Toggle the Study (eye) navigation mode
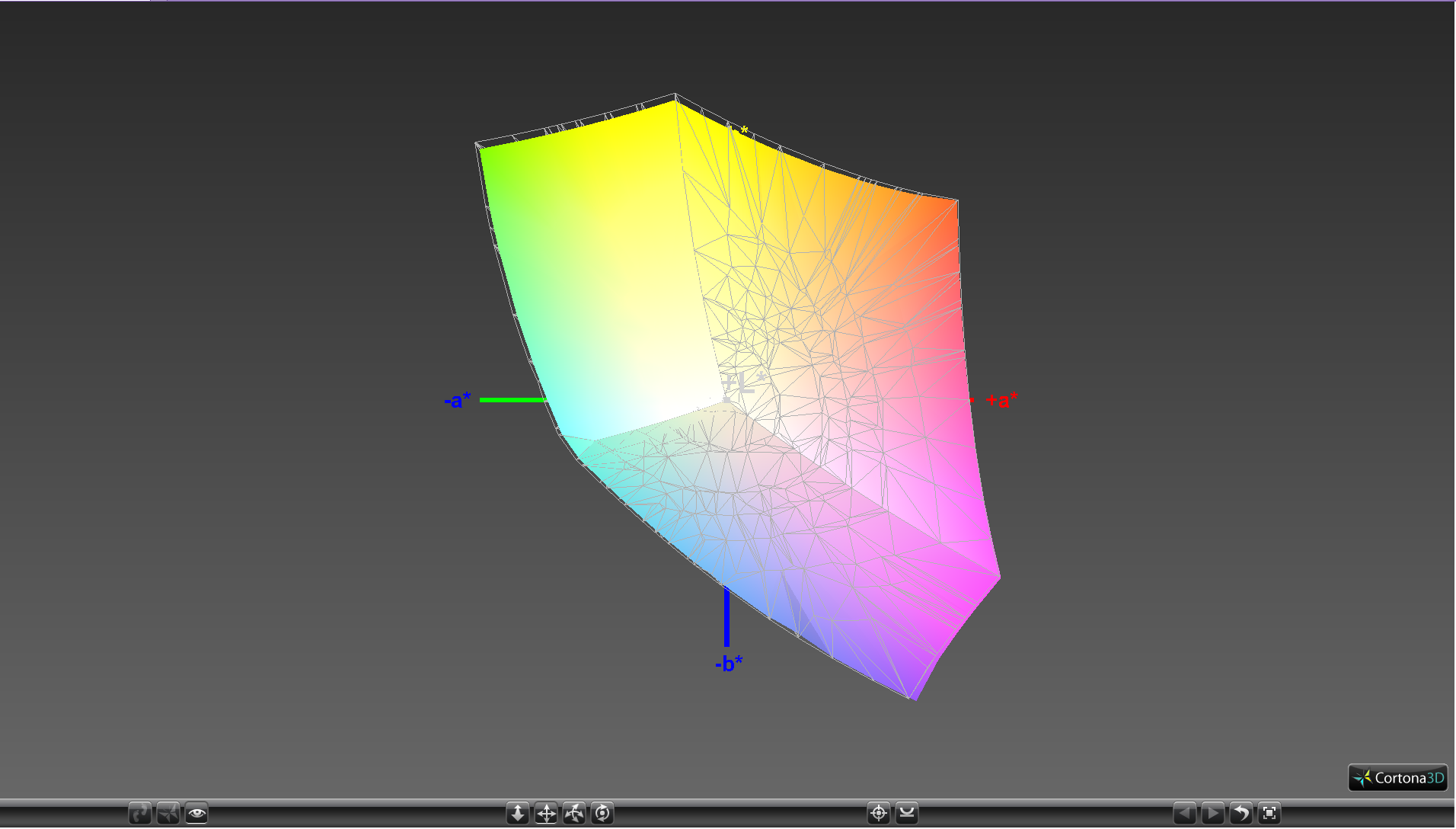Viewport: 1456px width, 829px height. coord(196,814)
